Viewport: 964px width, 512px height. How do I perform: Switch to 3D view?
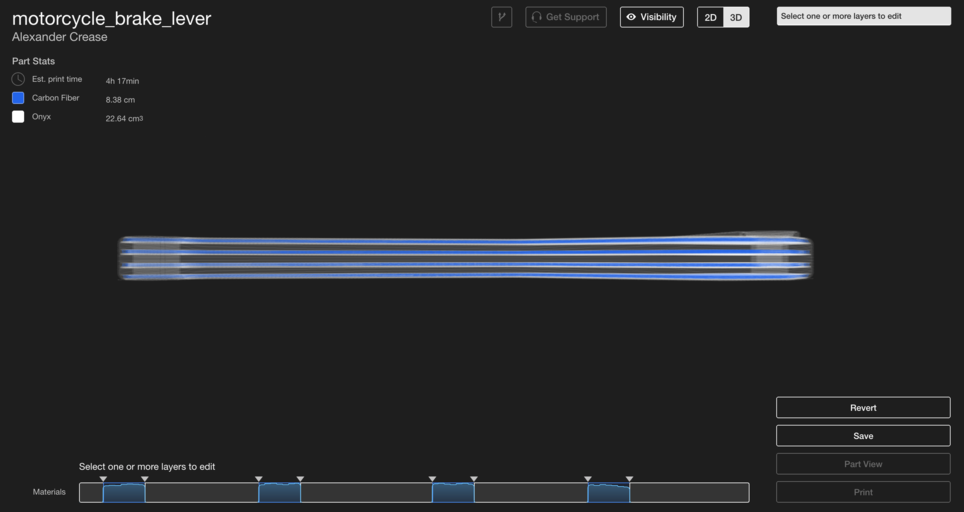[736, 17]
